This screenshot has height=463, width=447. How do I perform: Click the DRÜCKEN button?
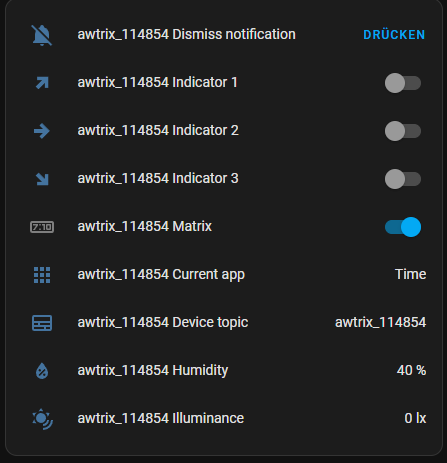point(394,35)
